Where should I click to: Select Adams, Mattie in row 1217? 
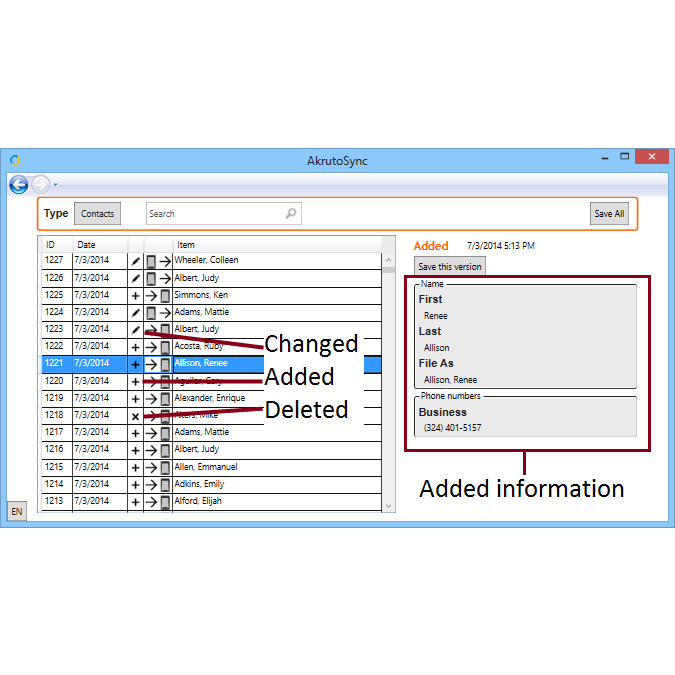coord(211,433)
